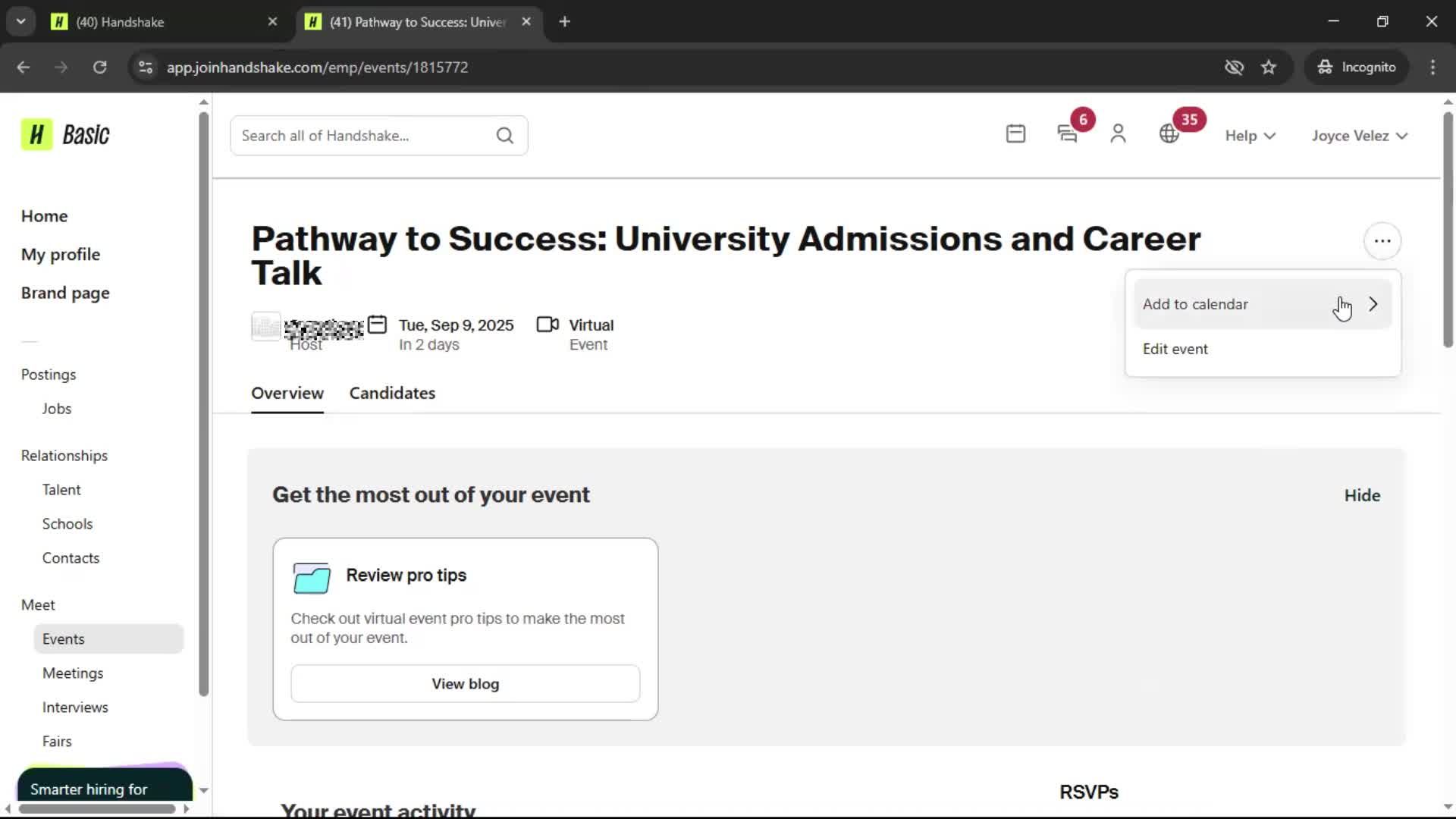1456x819 pixels.
Task: Click the sidebar vertical scrollbar
Action: [203, 403]
